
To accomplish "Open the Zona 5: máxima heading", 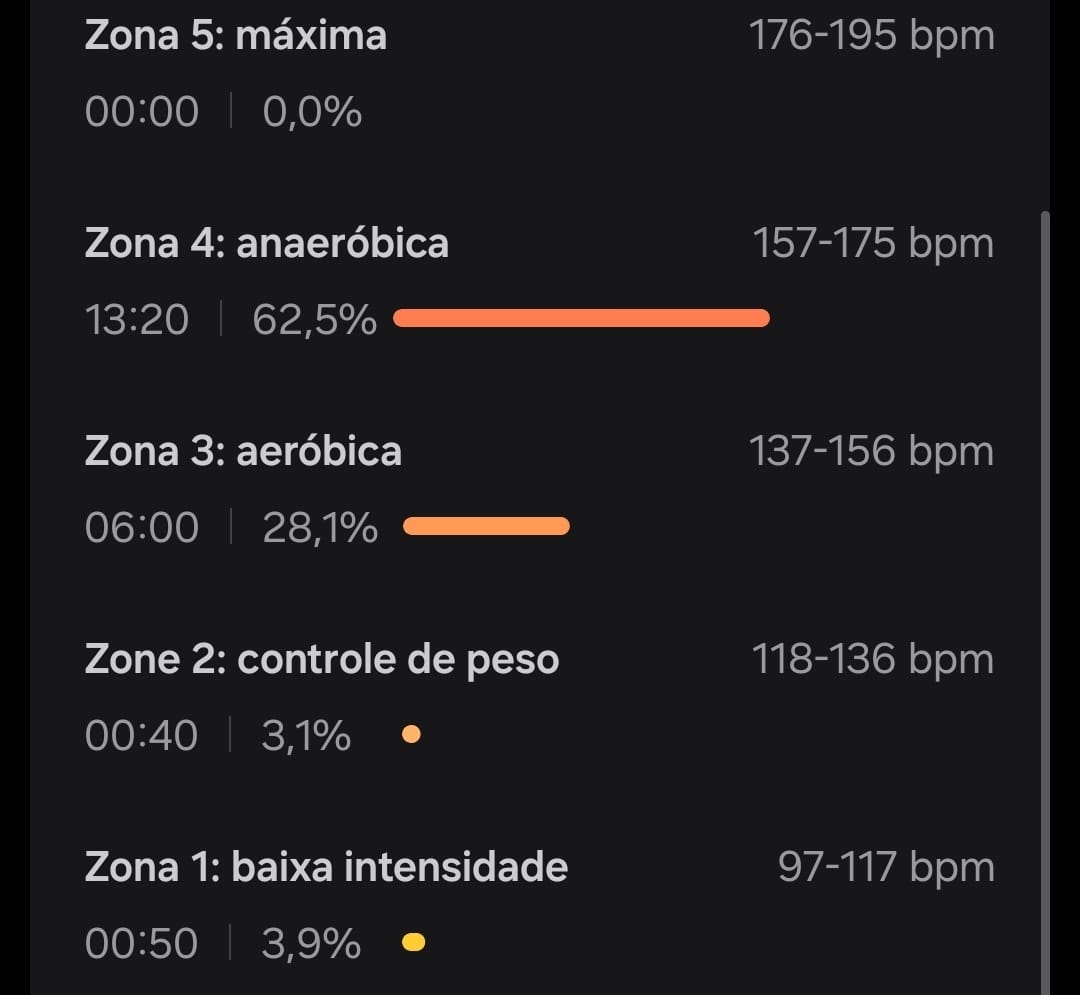I will click(236, 35).
